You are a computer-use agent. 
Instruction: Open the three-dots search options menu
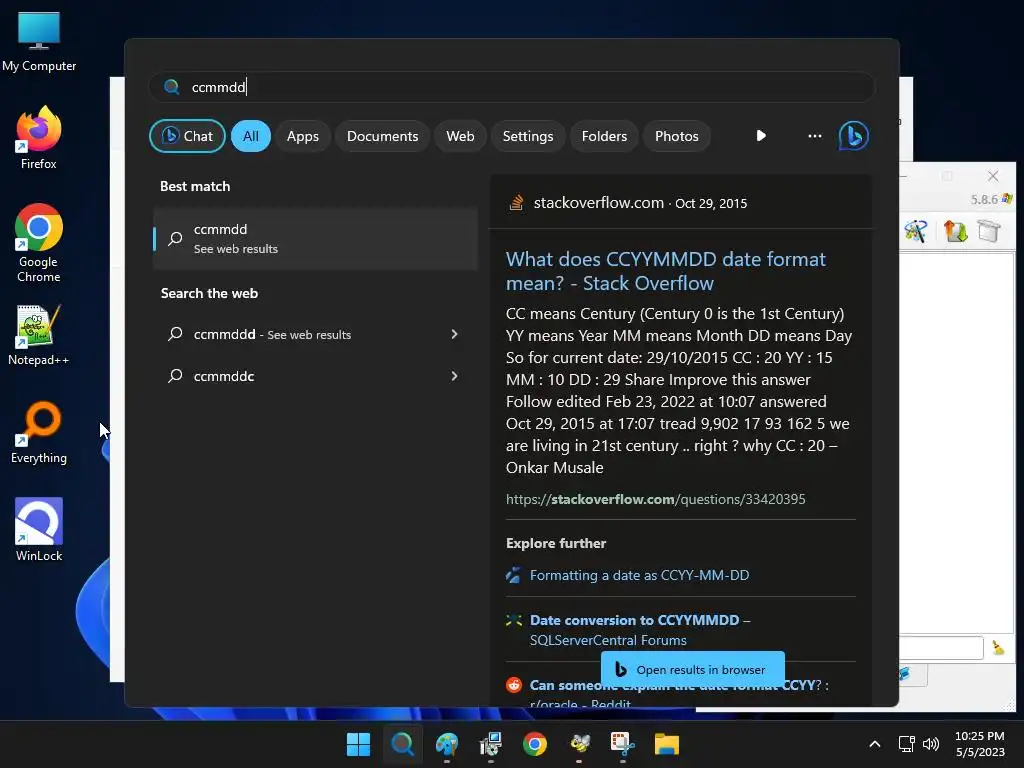[814, 136]
